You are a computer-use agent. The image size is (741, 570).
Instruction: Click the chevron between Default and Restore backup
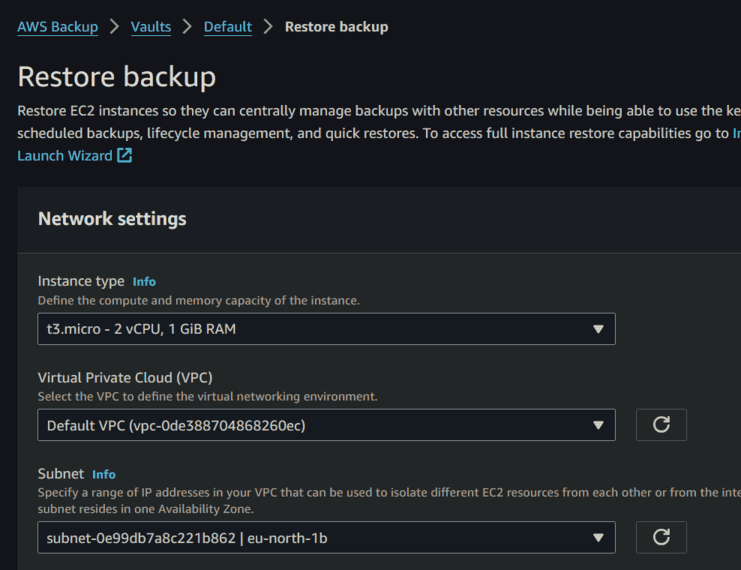(268, 27)
